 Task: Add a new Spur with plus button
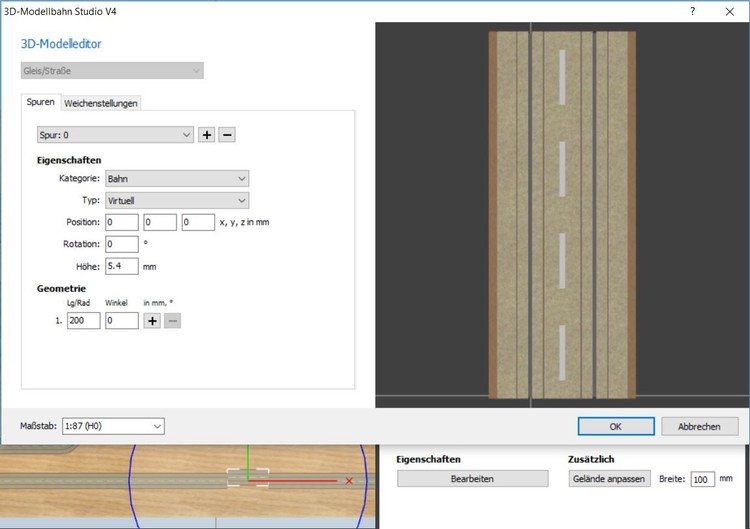tap(207, 135)
